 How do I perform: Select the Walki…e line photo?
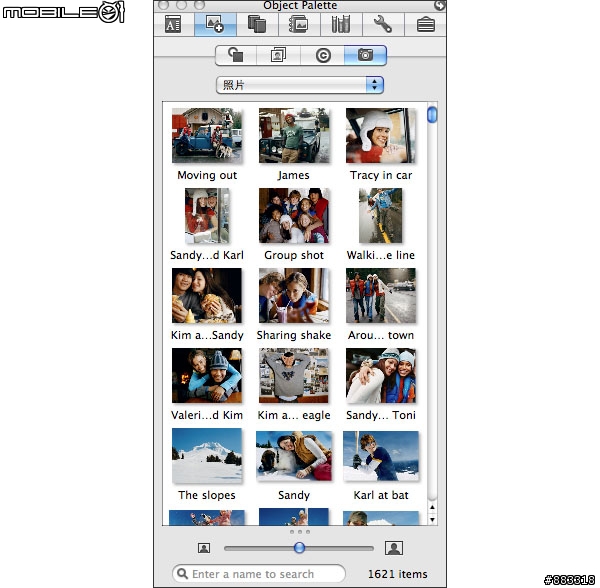pyautogui.click(x=381, y=215)
